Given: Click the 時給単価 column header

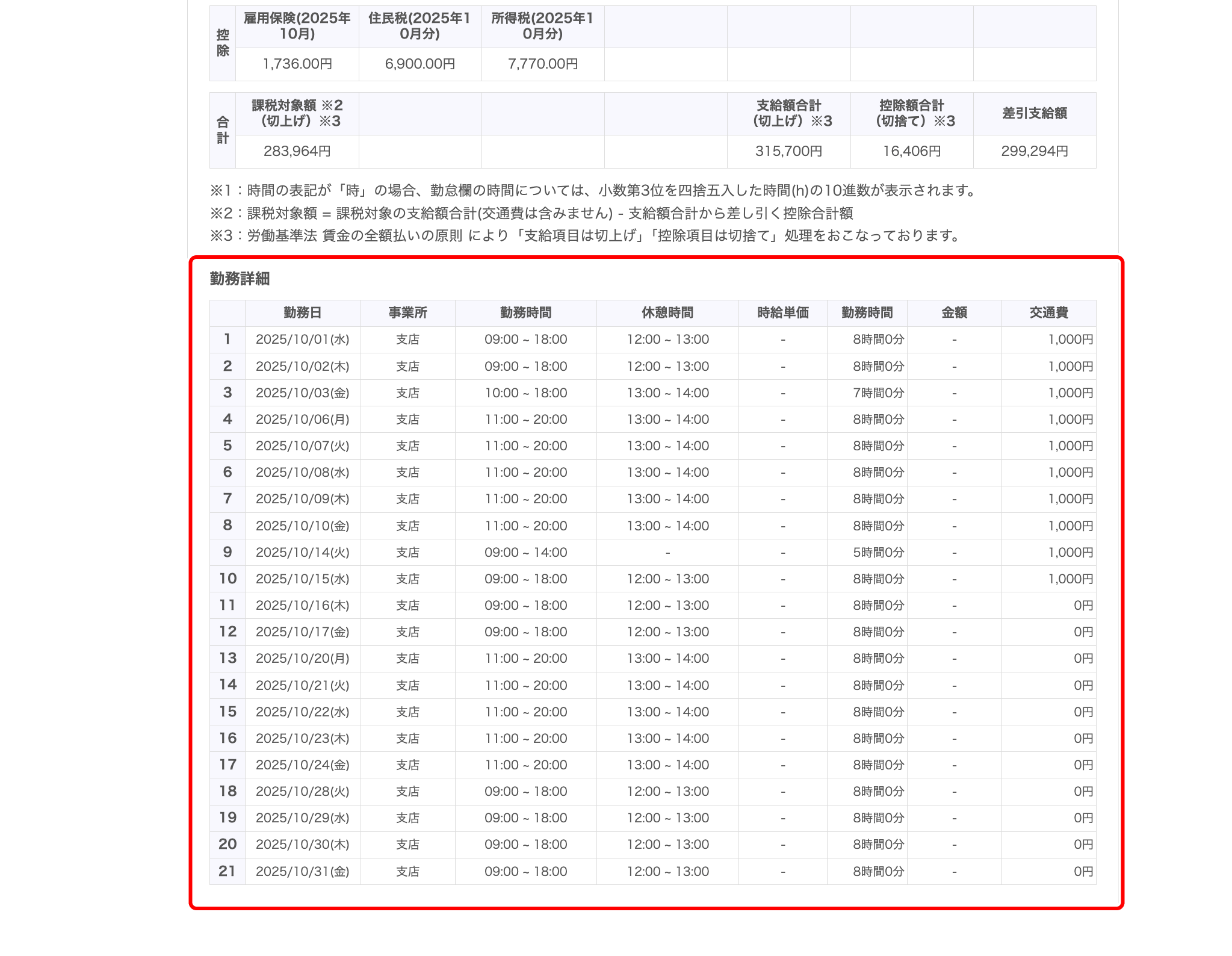Looking at the screenshot, I should coord(781,312).
